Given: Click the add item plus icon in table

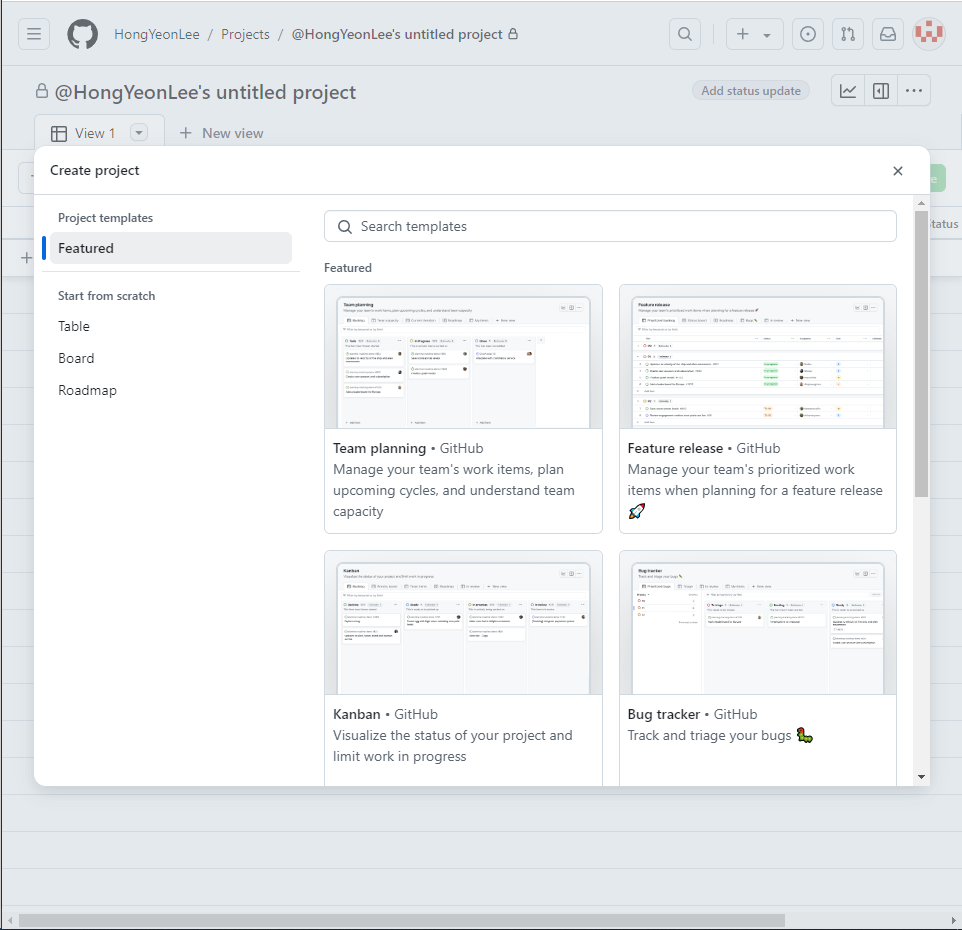Looking at the screenshot, I should point(26,258).
